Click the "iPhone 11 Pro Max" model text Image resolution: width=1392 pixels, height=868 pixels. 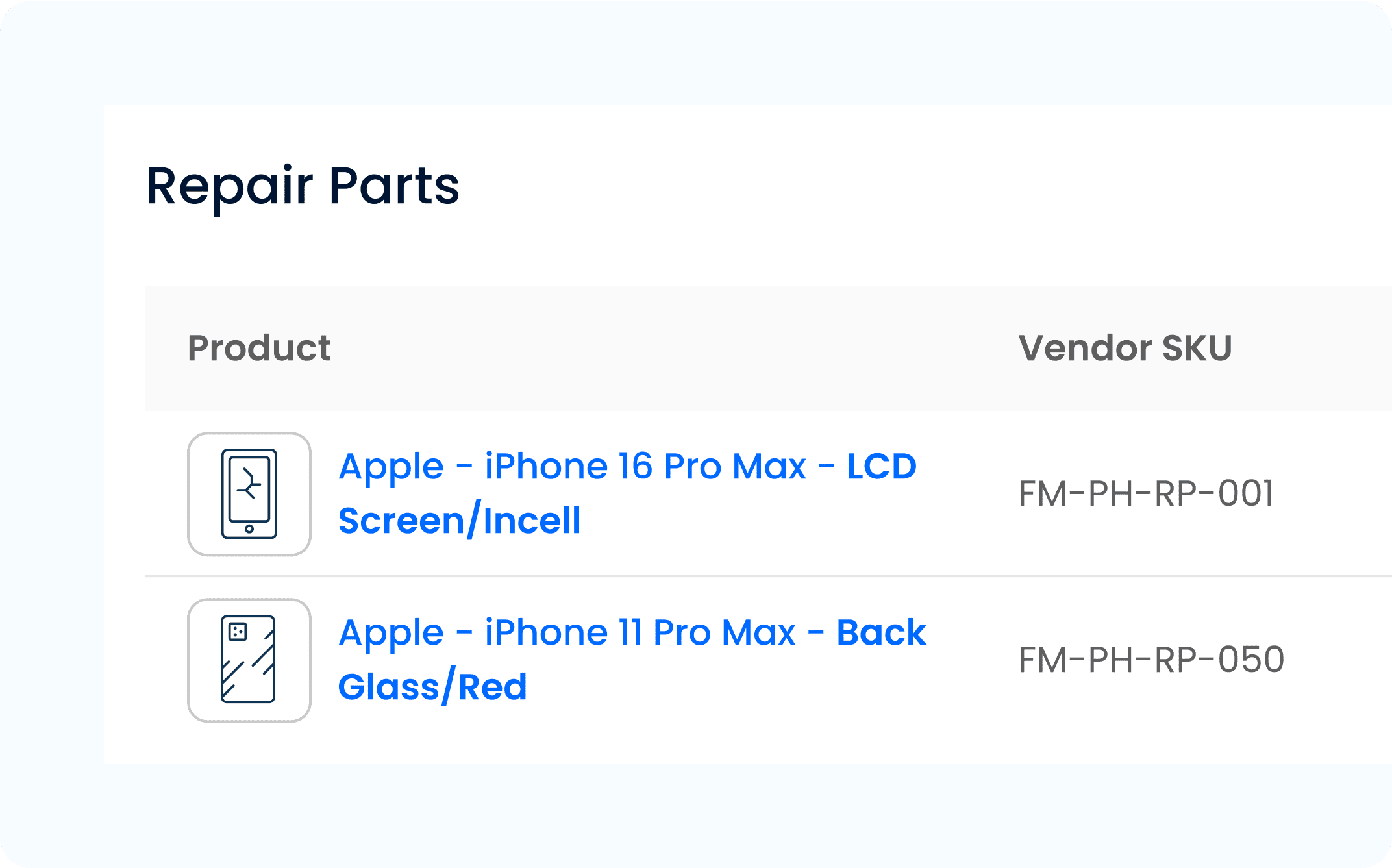click(640, 633)
